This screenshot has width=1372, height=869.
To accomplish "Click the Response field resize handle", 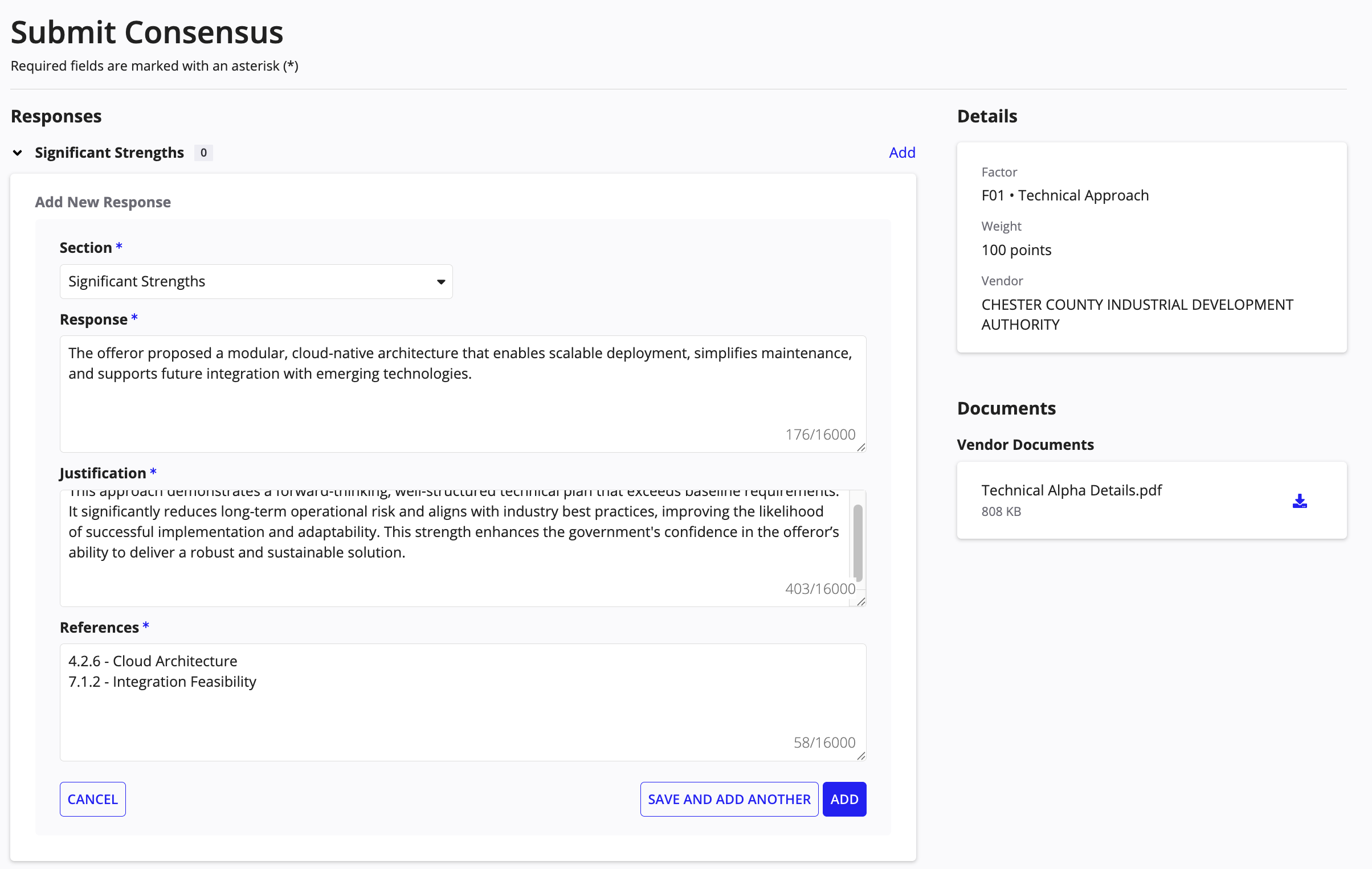I will click(861, 448).
